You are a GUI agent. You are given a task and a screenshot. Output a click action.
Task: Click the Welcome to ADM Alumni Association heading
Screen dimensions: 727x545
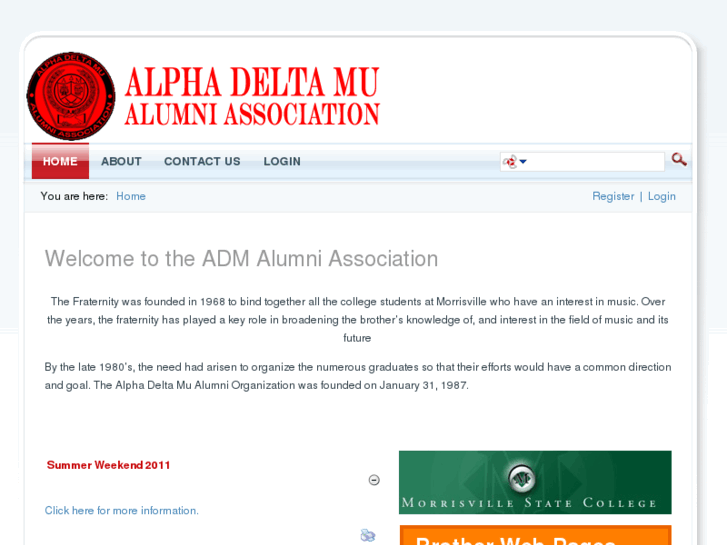[x=241, y=259]
